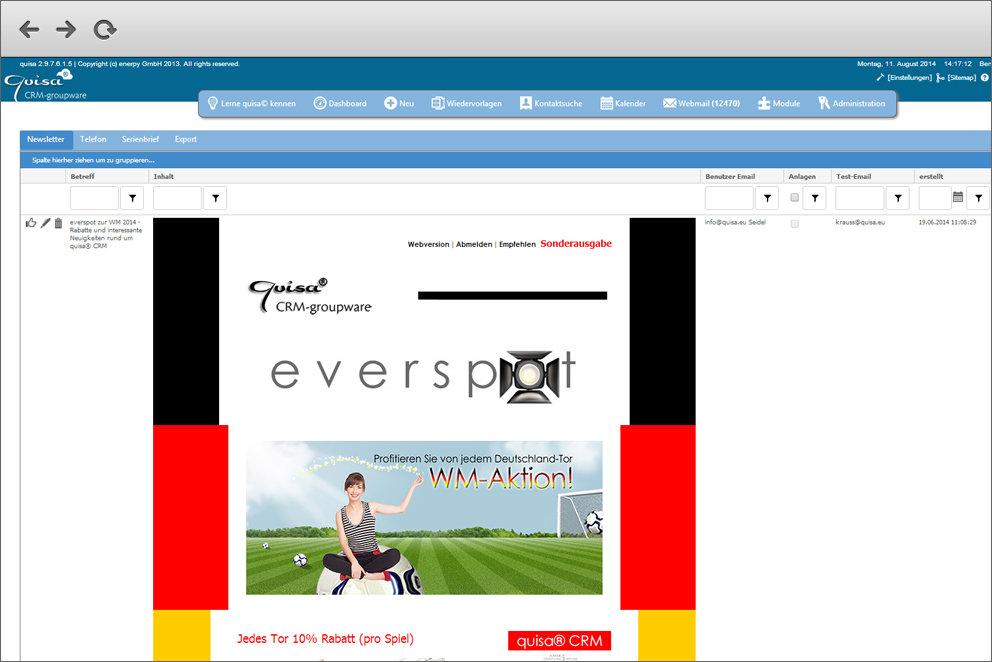The image size is (992, 662).
Task: Click Neu to create new entry
Action: coord(399,103)
